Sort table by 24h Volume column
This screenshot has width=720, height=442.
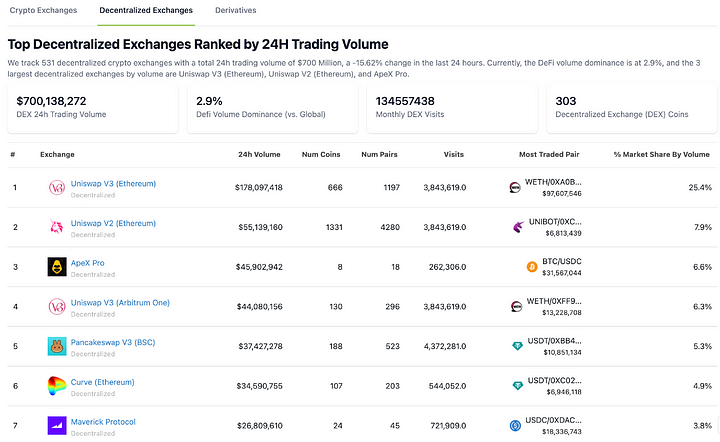point(259,154)
